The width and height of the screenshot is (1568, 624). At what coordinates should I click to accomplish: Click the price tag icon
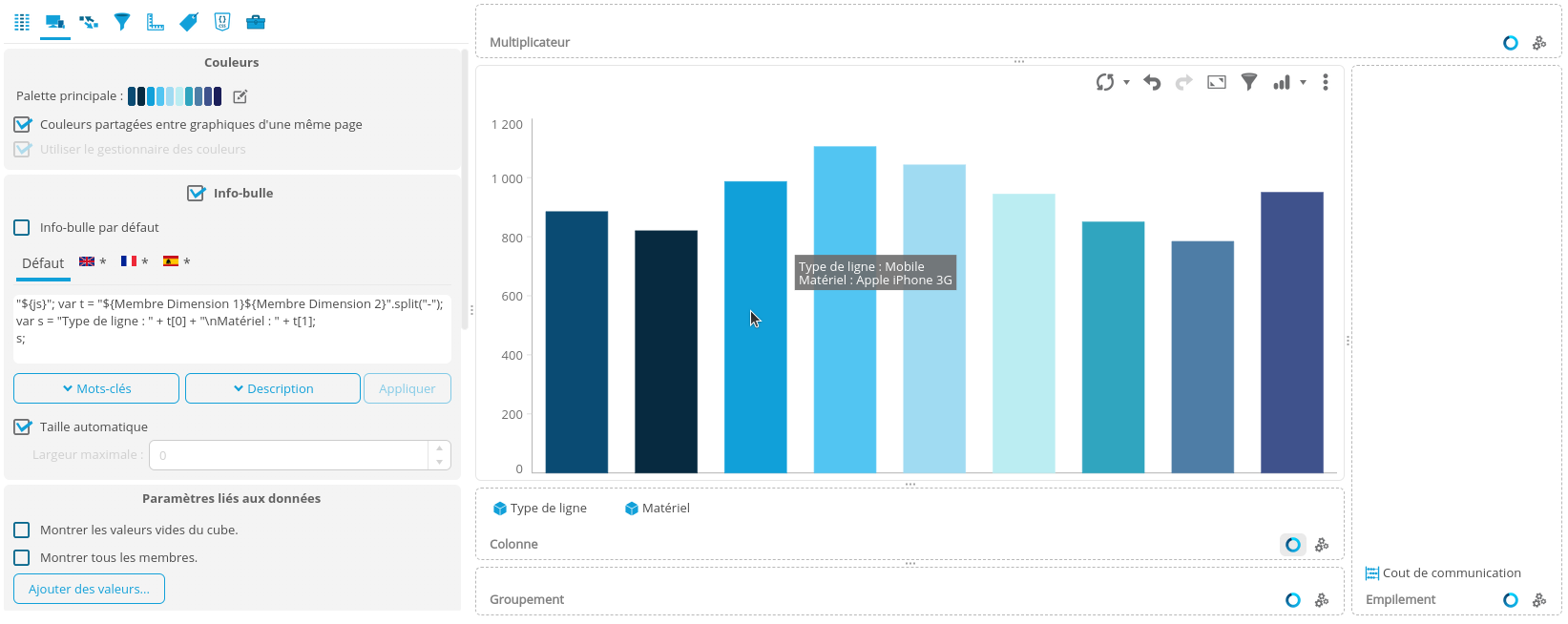pos(189,22)
